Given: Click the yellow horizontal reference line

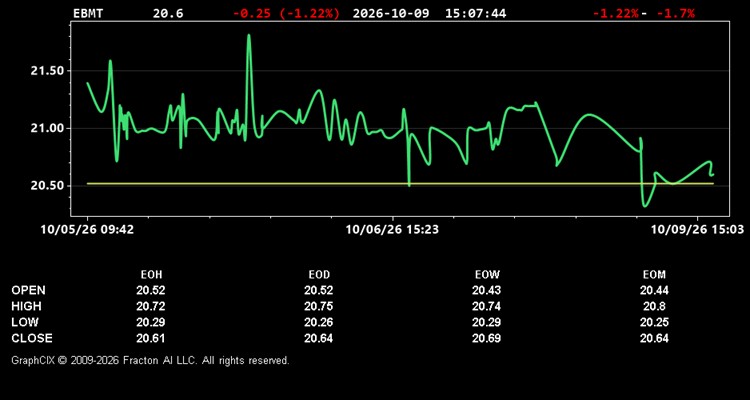Looking at the screenshot, I should coord(400,183).
